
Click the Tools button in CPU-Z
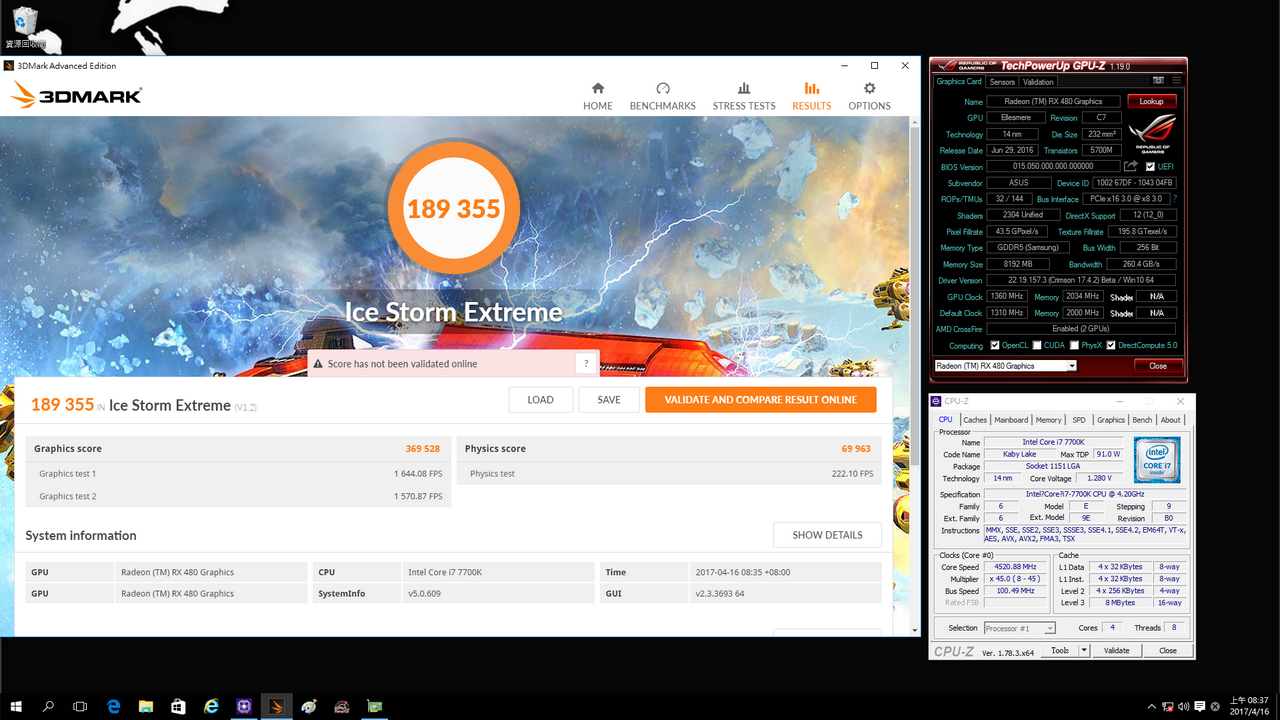[1059, 650]
